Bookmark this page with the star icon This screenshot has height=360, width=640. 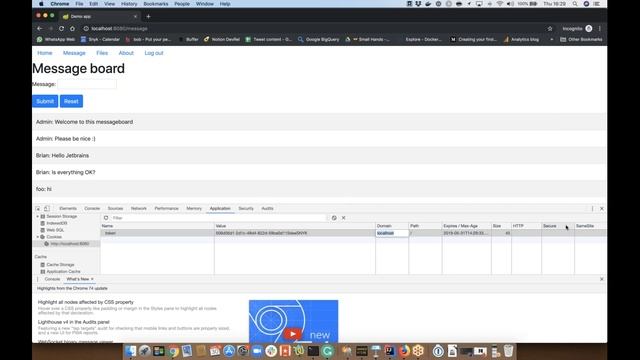click(x=550, y=29)
